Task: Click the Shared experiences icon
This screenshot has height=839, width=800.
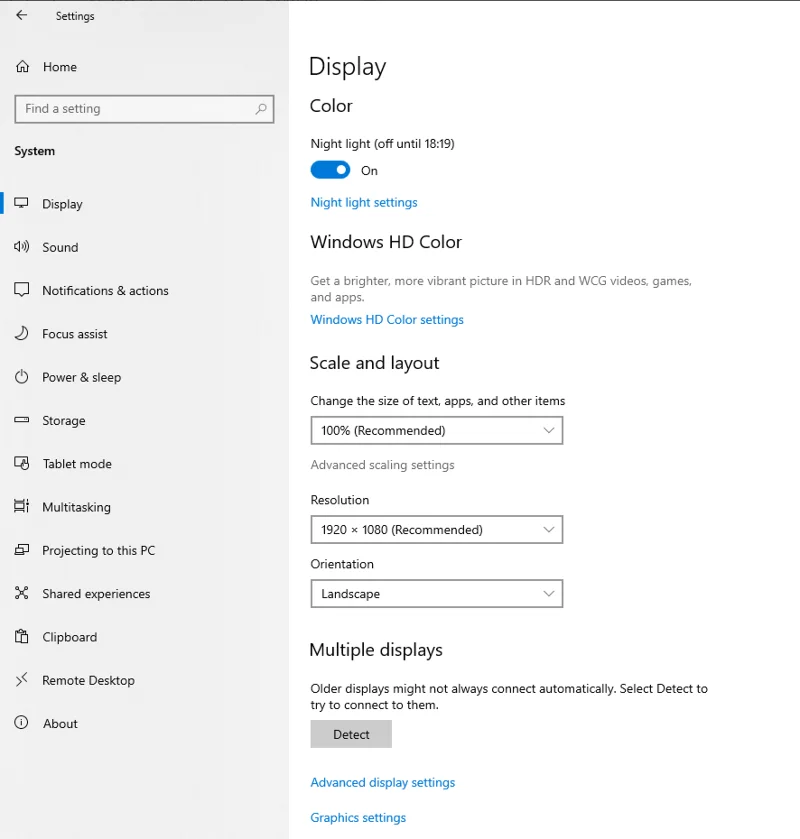Action: click(21, 593)
